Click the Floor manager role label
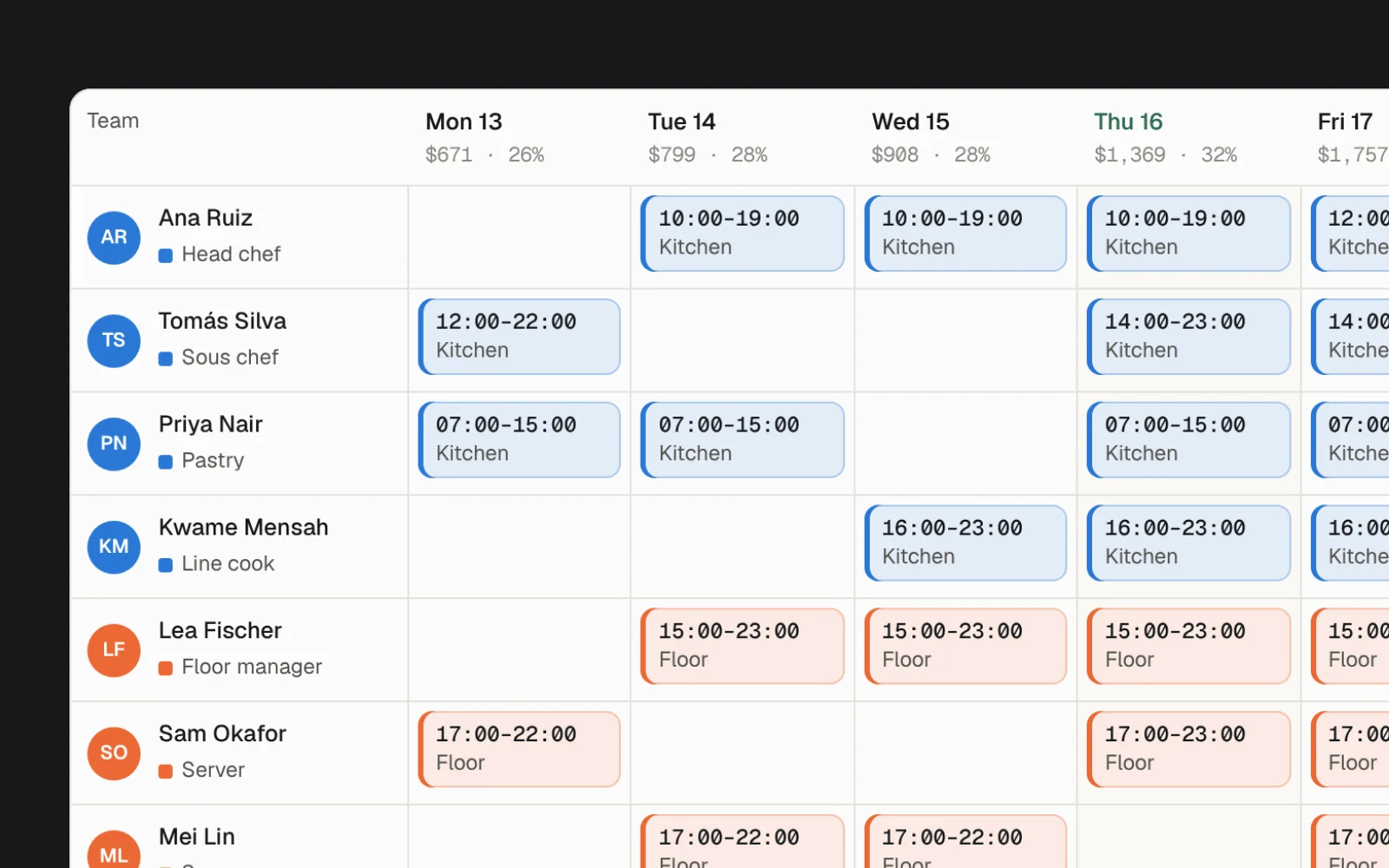 [x=252, y=667]
